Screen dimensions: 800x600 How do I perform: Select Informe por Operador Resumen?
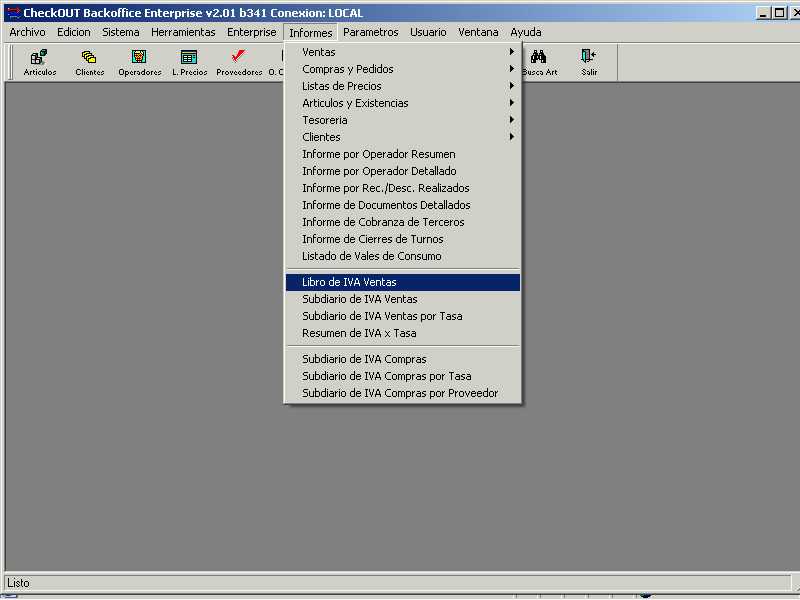403,154
